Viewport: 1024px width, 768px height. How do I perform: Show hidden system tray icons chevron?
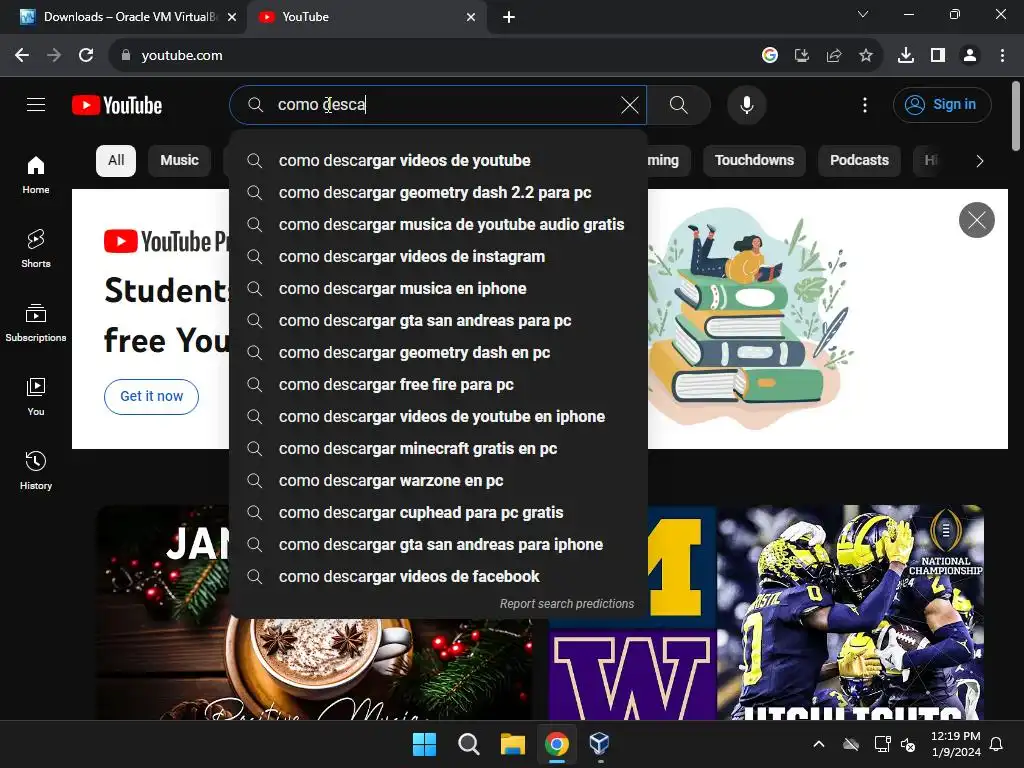coord(818,744)
